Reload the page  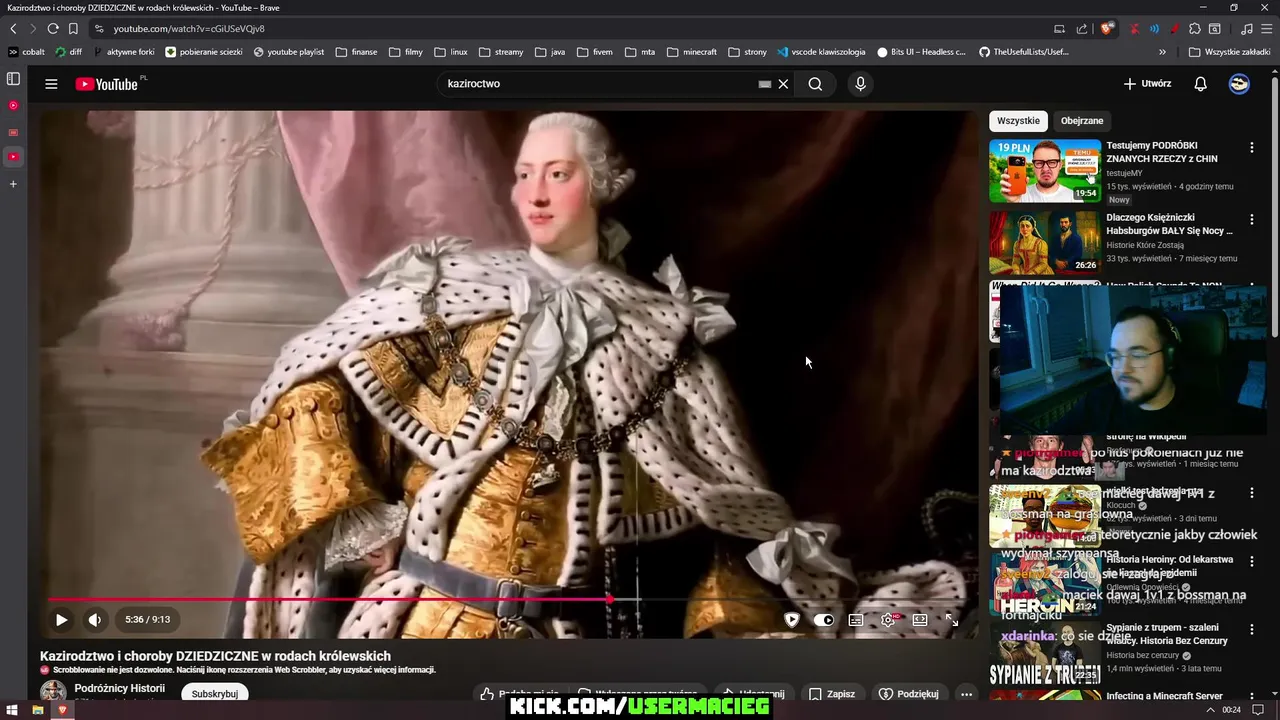[52, 29]
